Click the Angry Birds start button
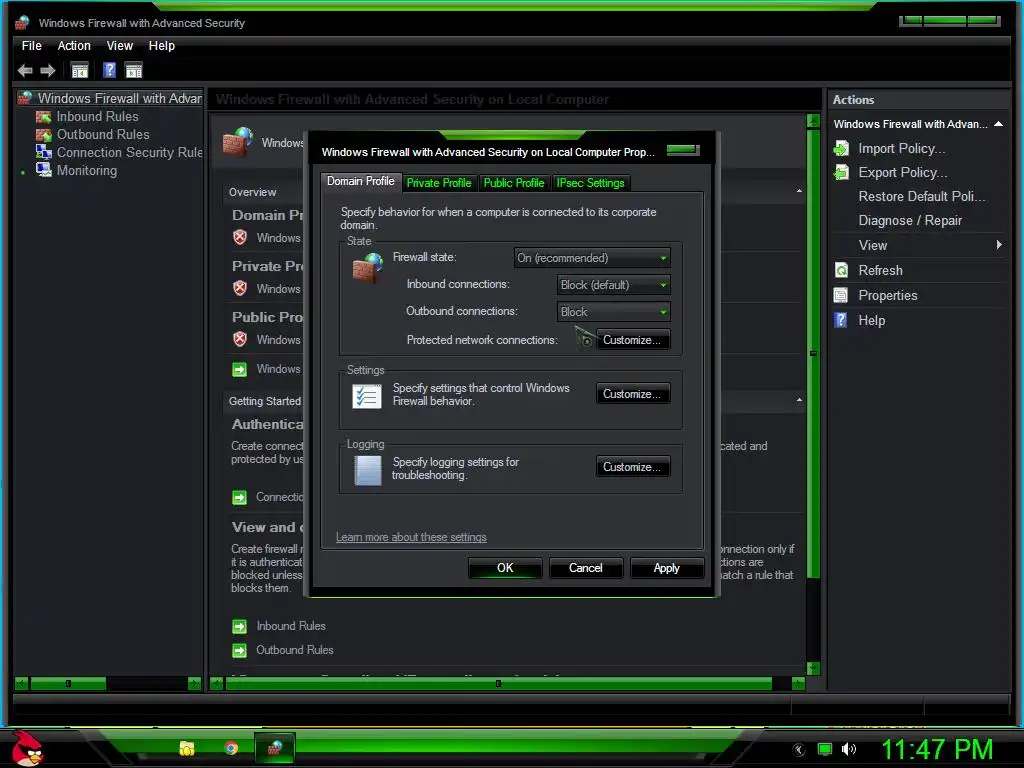Screen dimensions: 1024x768 [x=27, y=748]
